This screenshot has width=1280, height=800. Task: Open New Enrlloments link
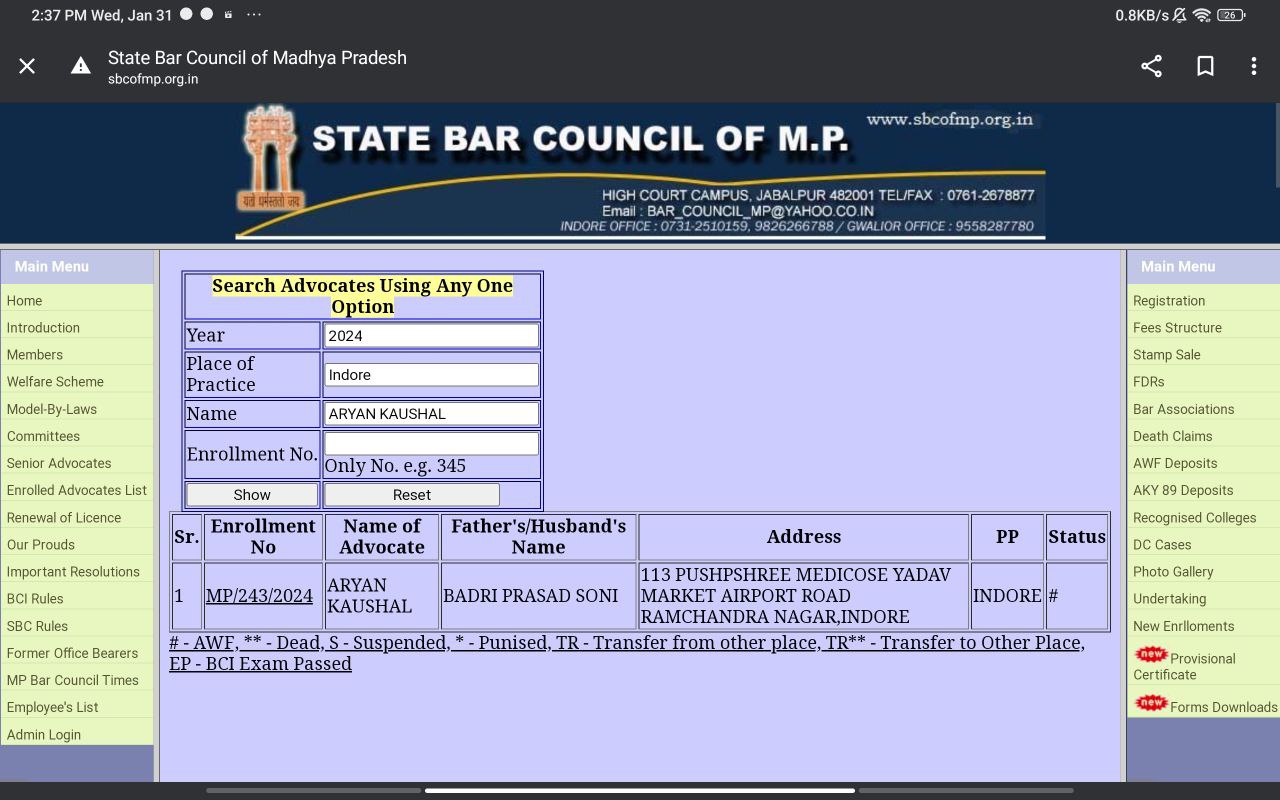coord(1183,626)
